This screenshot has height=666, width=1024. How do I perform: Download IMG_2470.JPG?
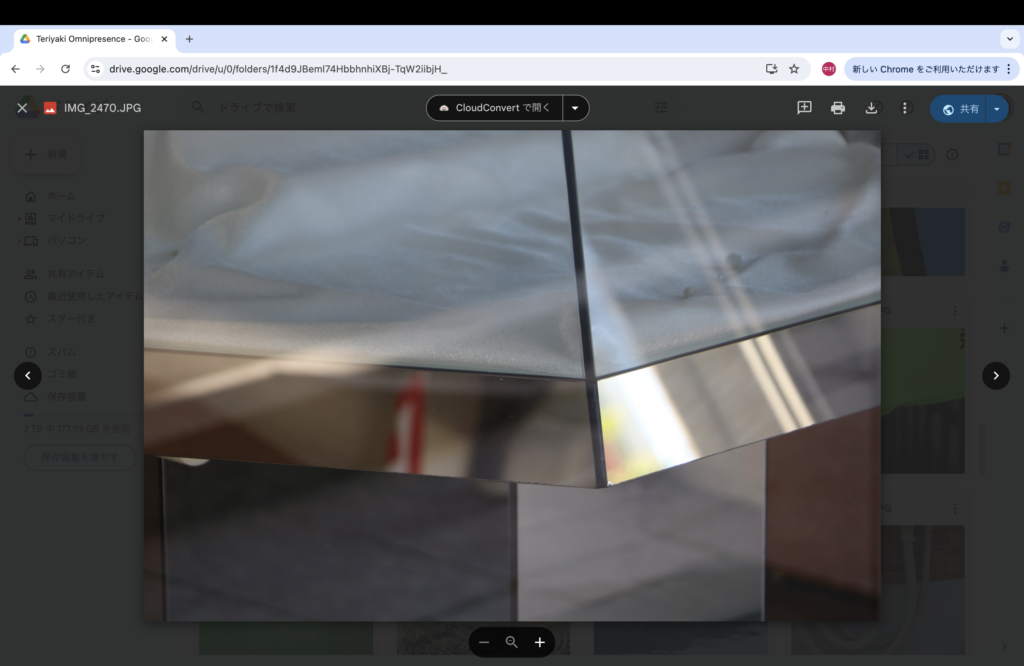click(871, 108)
